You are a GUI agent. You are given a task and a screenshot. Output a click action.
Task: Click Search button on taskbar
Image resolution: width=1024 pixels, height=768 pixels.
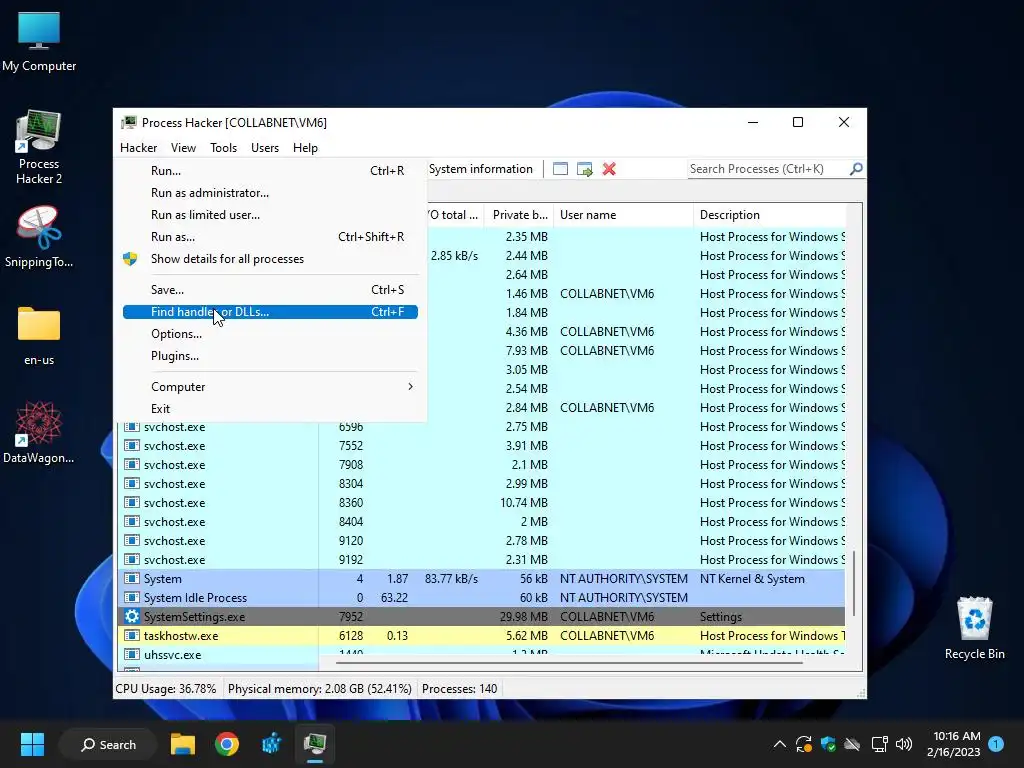click(108, 744)
